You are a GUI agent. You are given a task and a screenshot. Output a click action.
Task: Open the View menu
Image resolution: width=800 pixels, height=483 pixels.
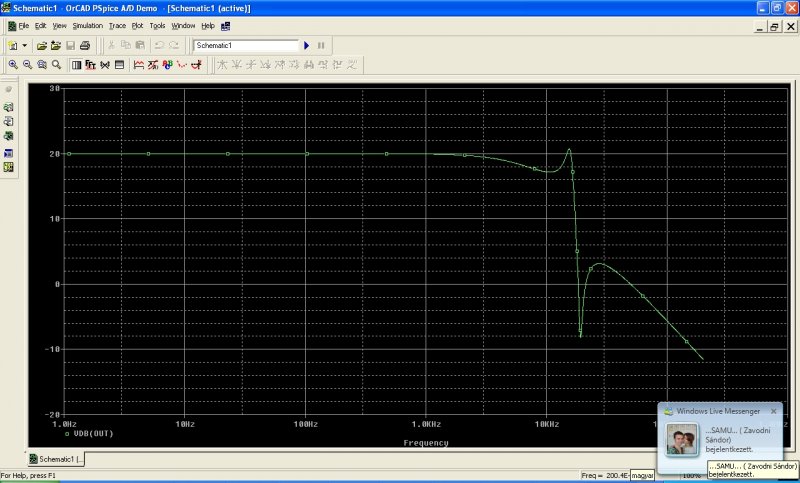click(59, 26)
